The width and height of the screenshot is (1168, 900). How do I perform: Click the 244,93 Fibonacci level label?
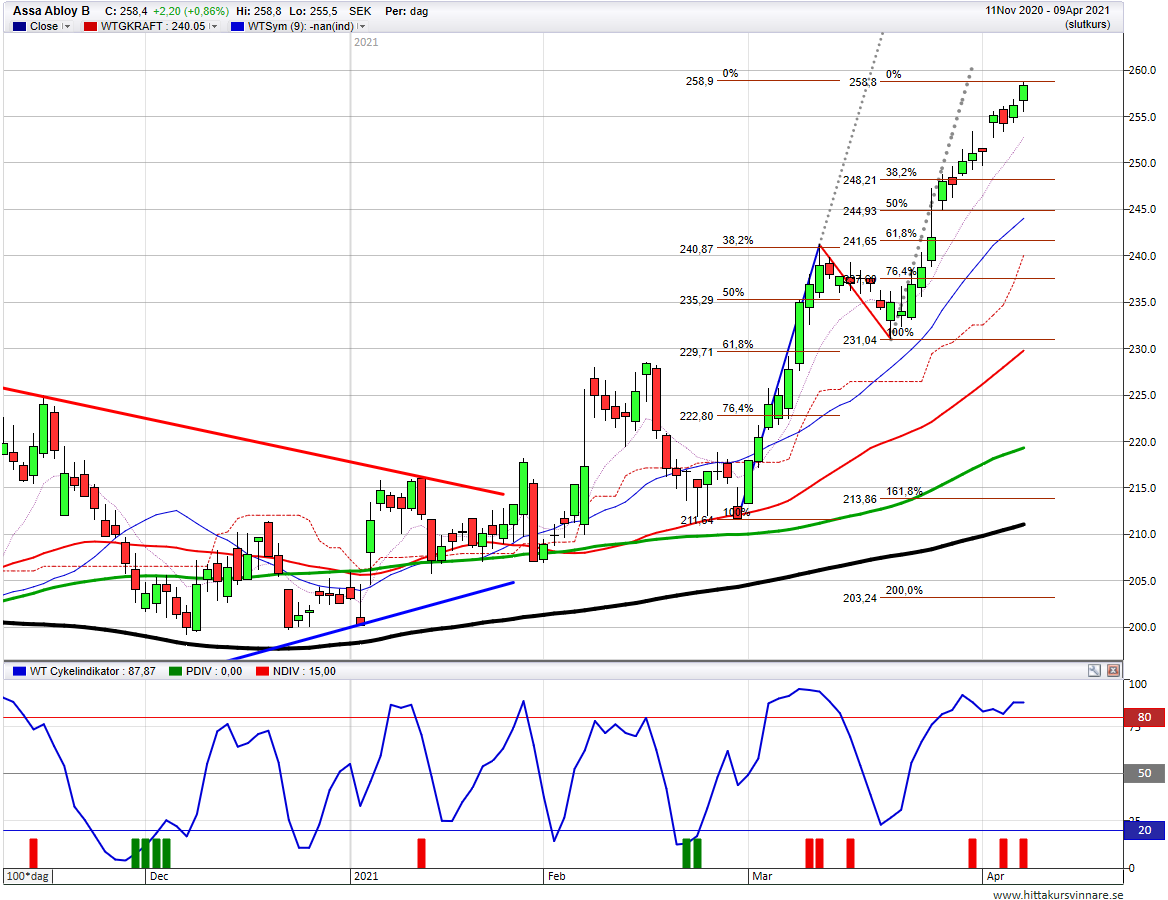click(860, 211)
